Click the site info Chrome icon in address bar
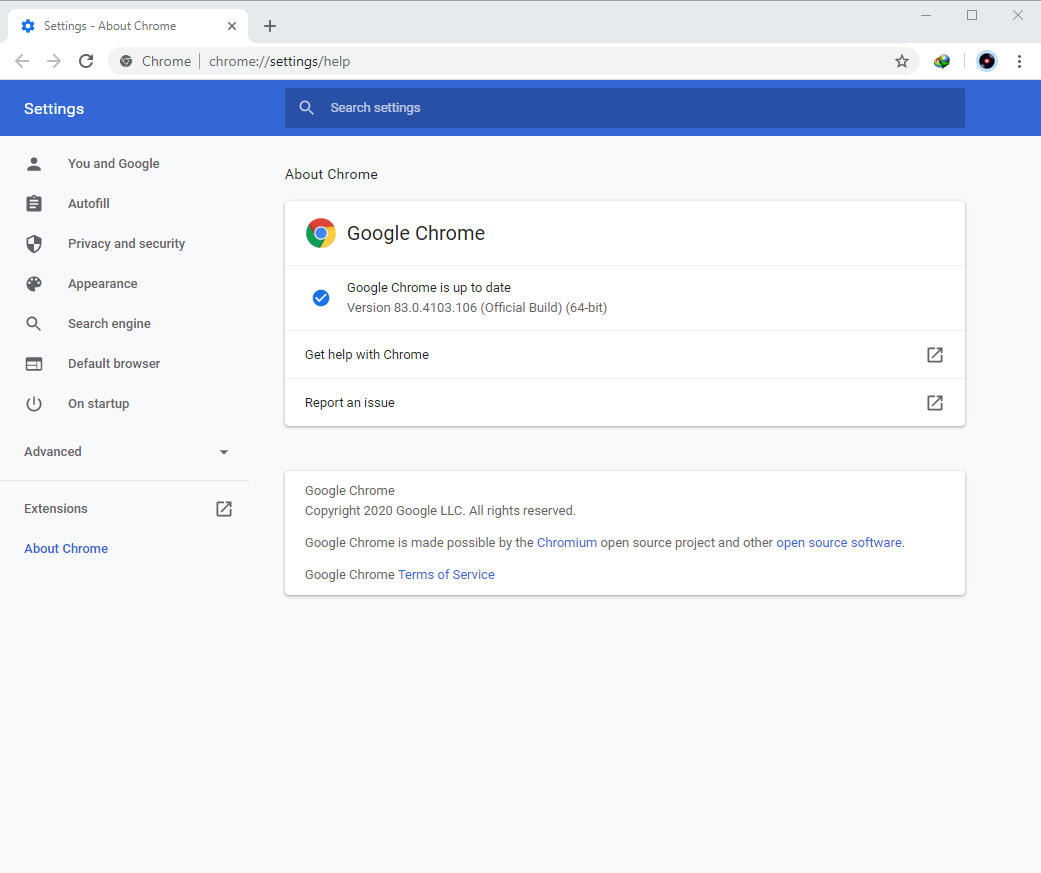 click(x=126, y=61)
